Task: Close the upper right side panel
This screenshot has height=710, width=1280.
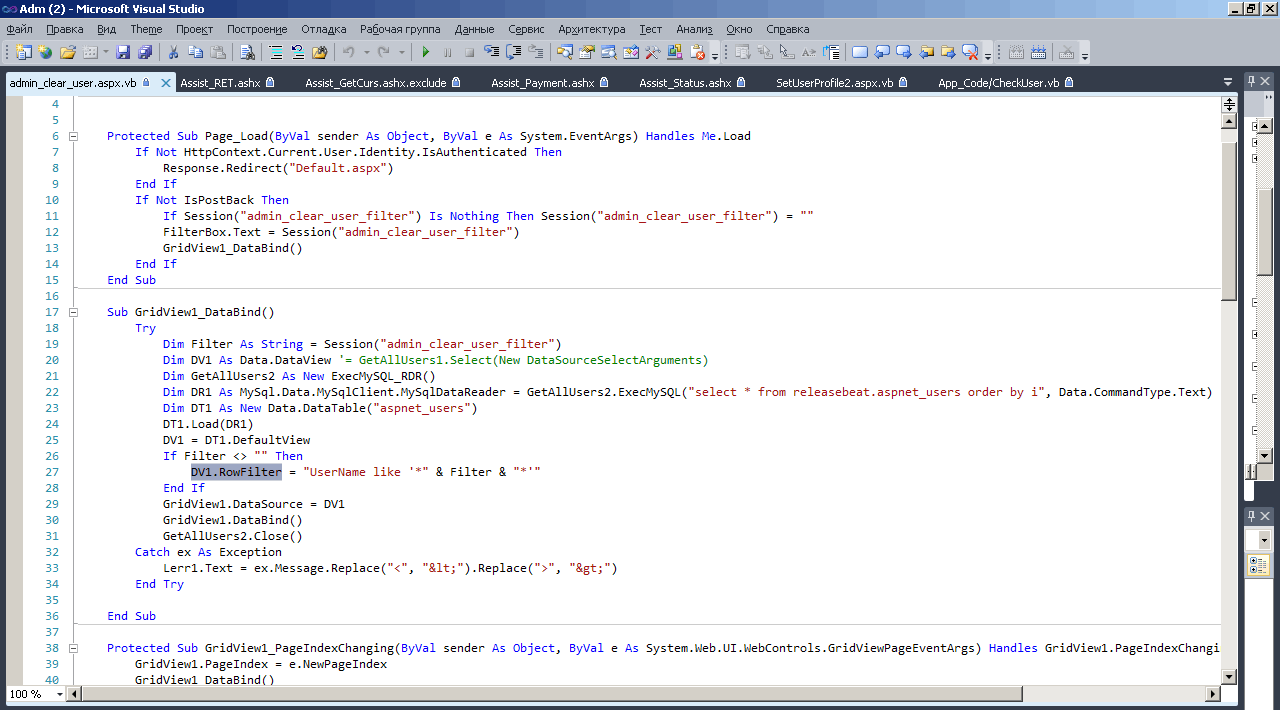Action: point(1267,81)
